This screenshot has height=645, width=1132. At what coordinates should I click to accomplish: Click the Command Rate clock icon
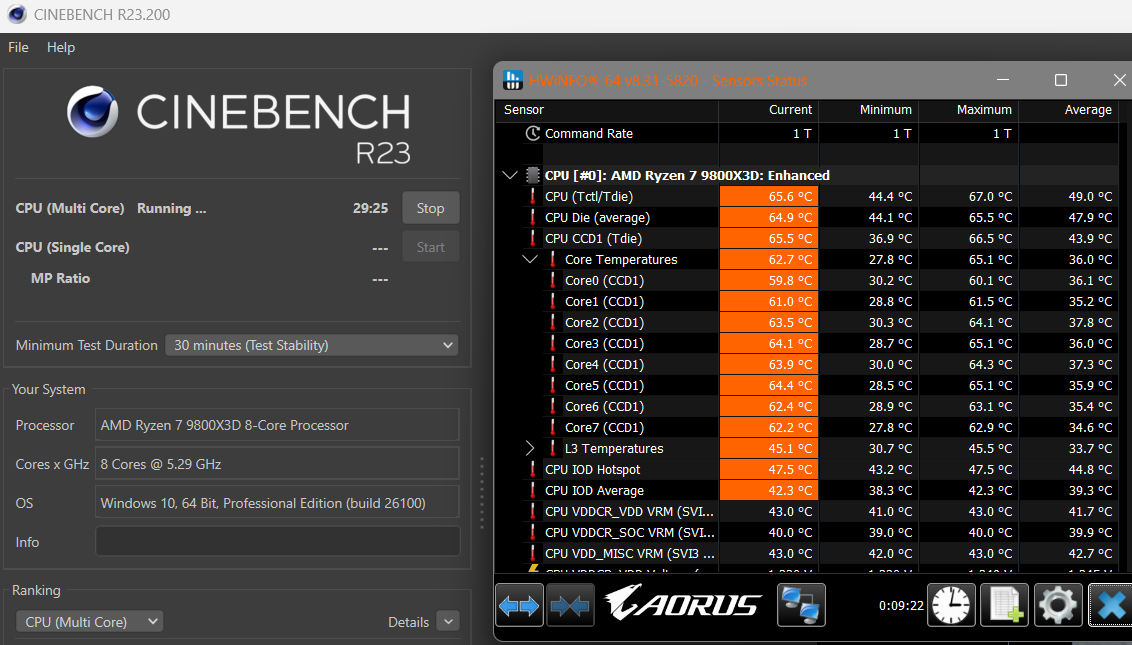click(533, 133)
